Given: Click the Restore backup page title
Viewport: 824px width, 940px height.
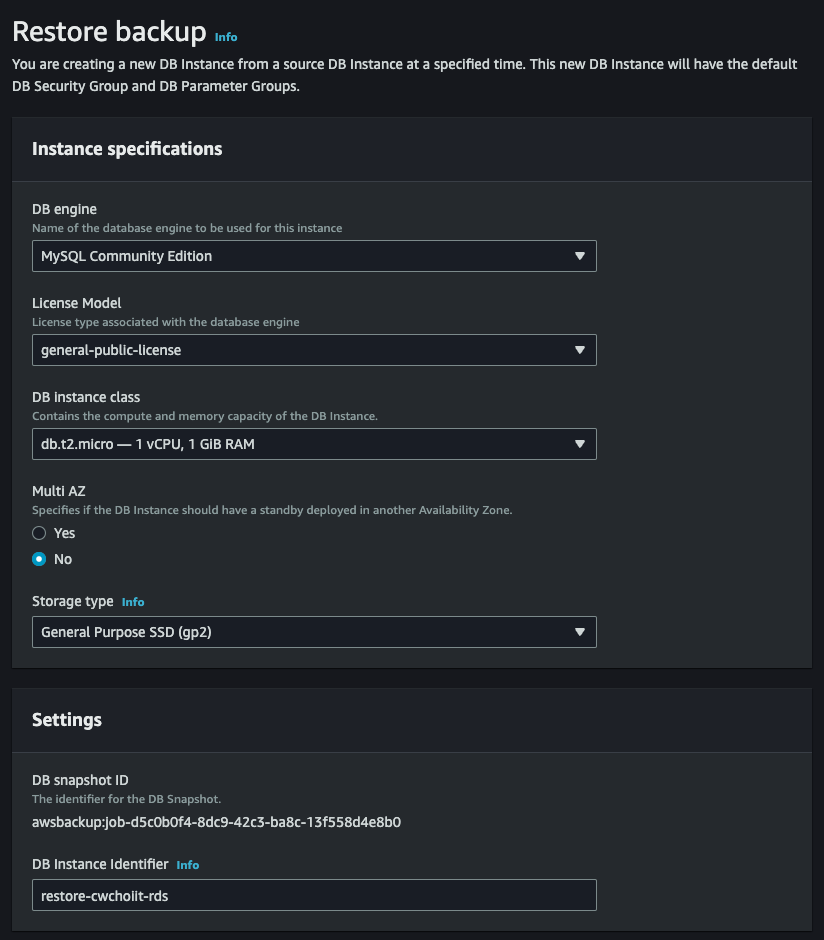Looking at the screenshot, I should click(x=109, y=32).
